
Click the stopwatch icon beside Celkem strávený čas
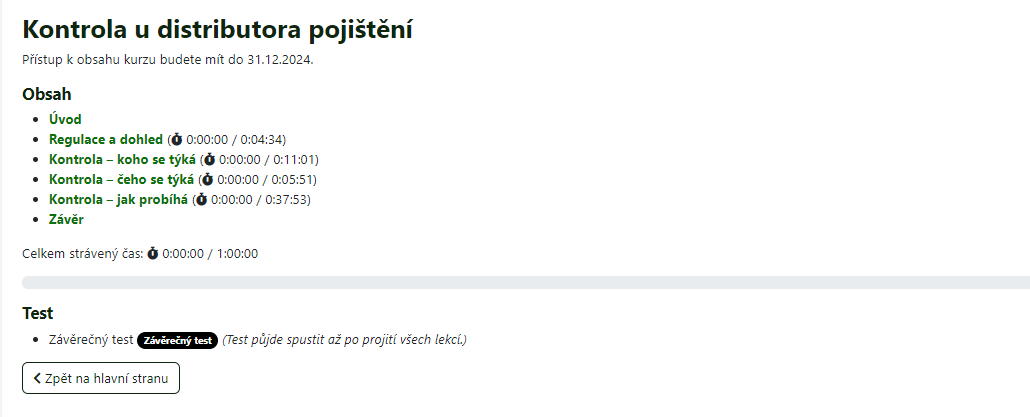click(153, 253)
